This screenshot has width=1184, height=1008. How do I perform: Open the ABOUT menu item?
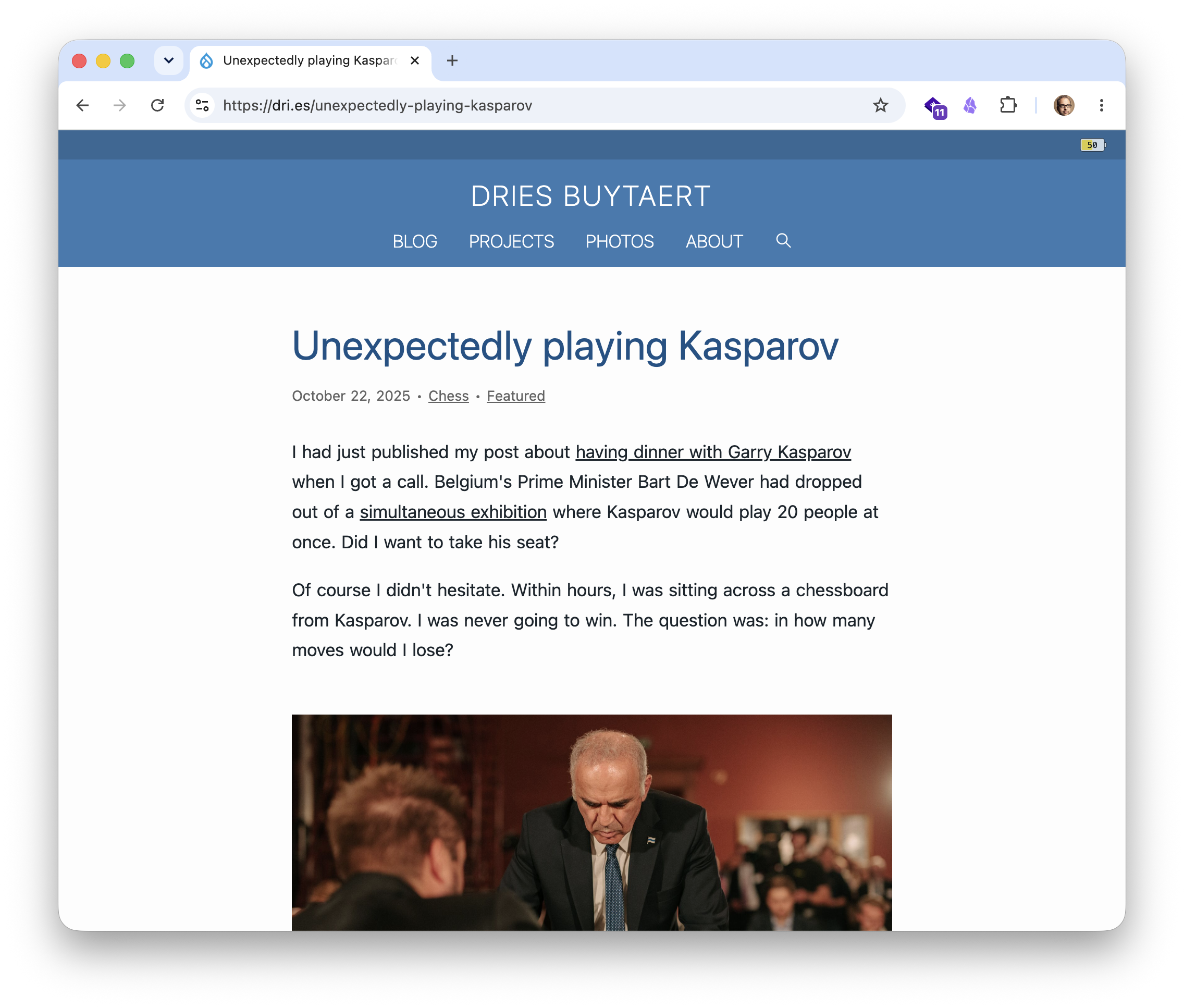[x=714, y=242]
